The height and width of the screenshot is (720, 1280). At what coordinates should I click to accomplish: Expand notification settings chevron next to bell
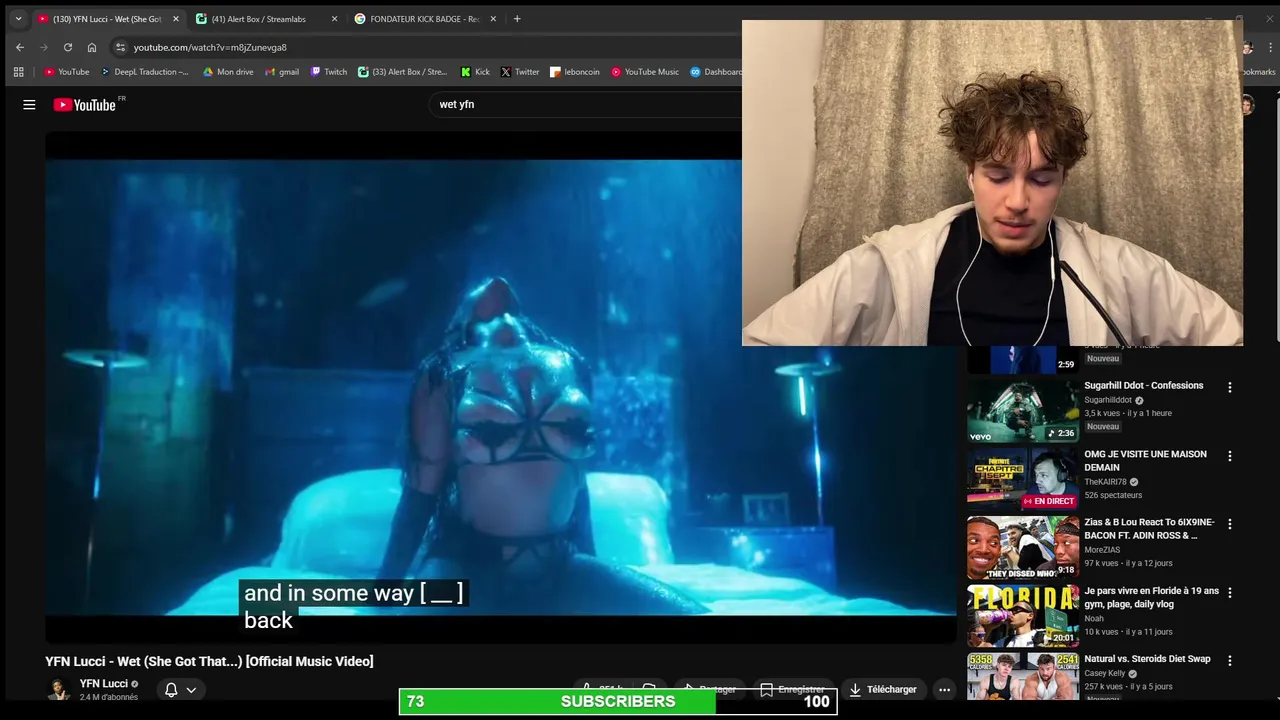click(191, 690)
